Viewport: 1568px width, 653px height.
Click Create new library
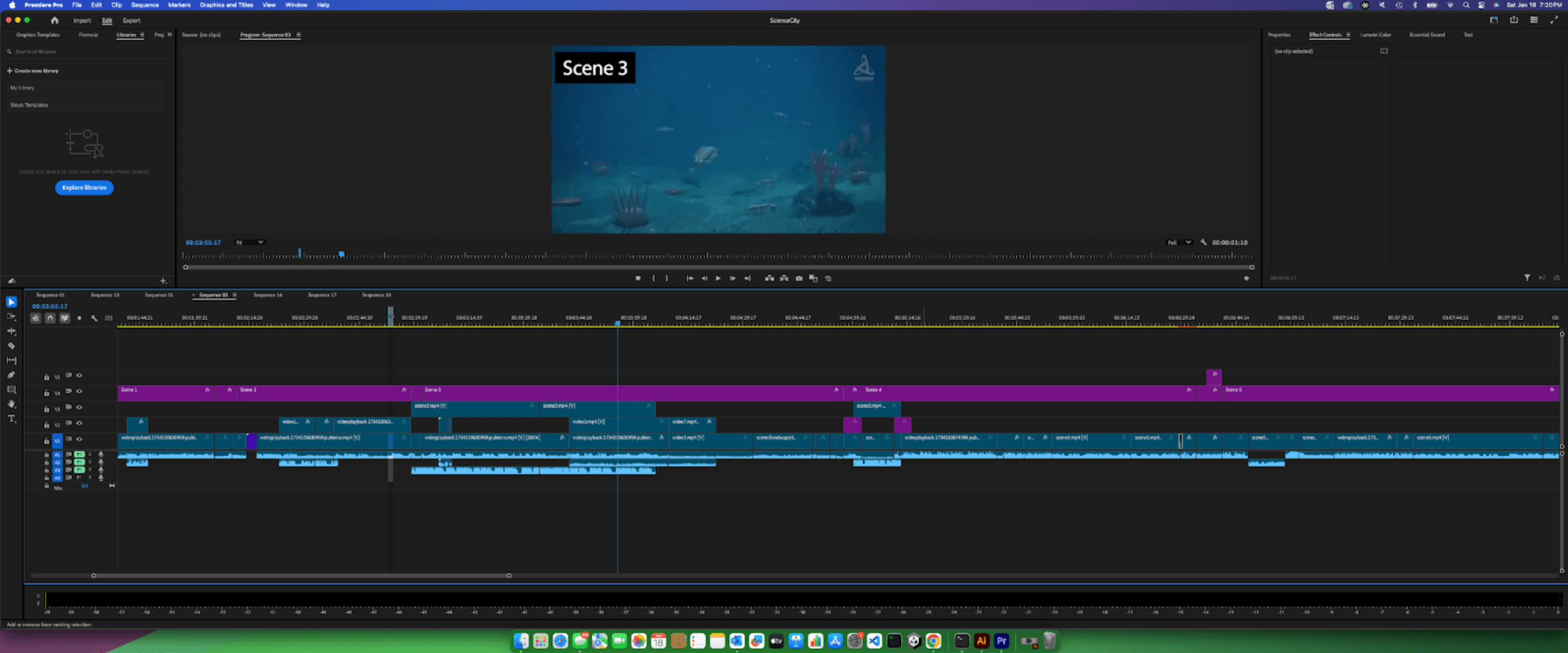click(x=33, y=71)
